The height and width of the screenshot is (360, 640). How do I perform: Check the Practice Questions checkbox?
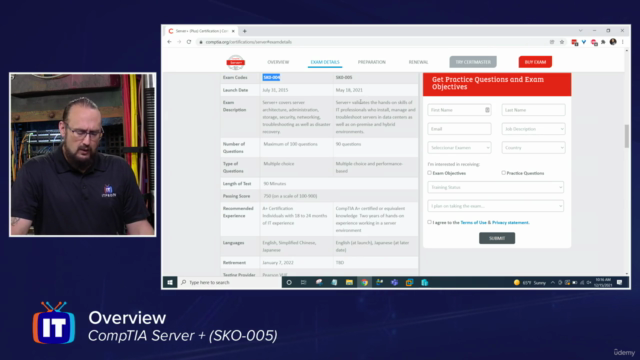(x=503, y=173)
